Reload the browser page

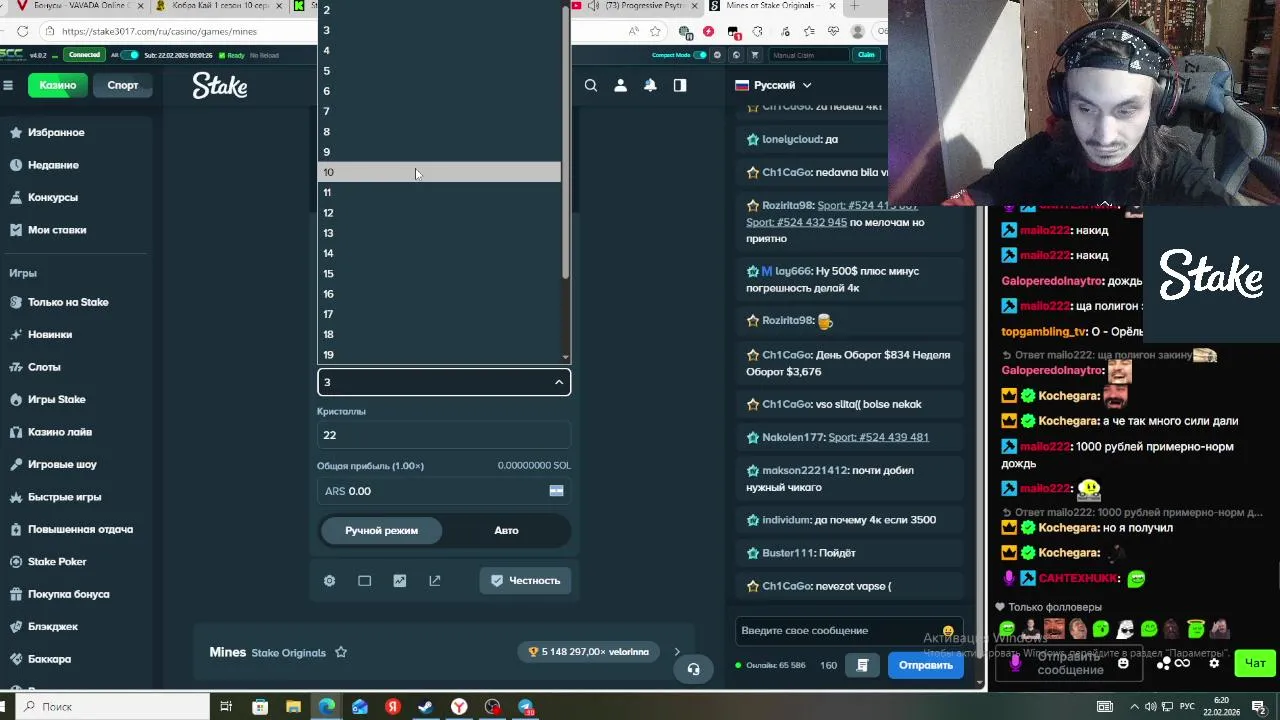22,31
